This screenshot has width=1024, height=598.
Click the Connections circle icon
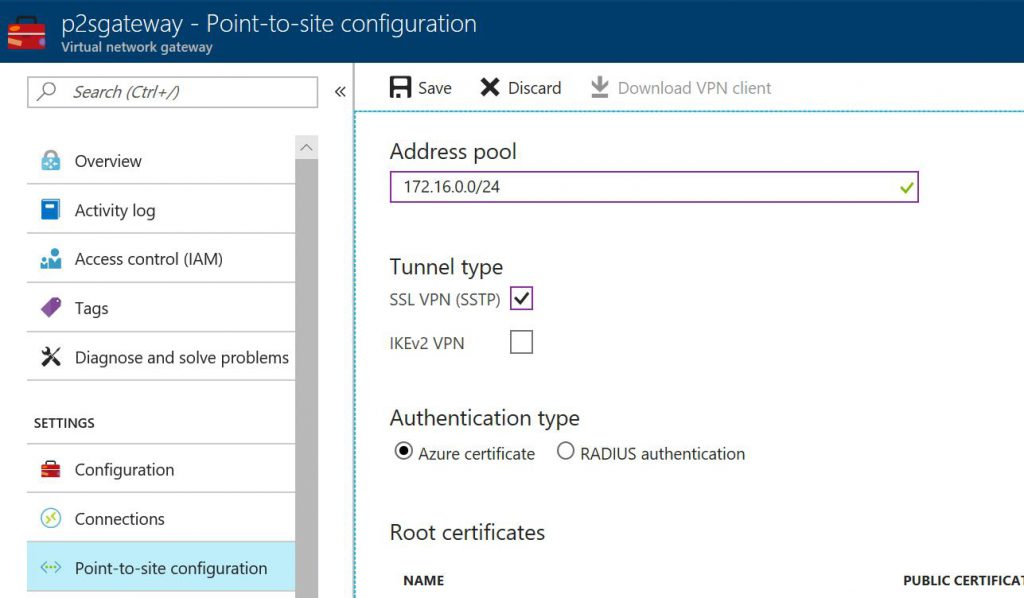[50, 518]
